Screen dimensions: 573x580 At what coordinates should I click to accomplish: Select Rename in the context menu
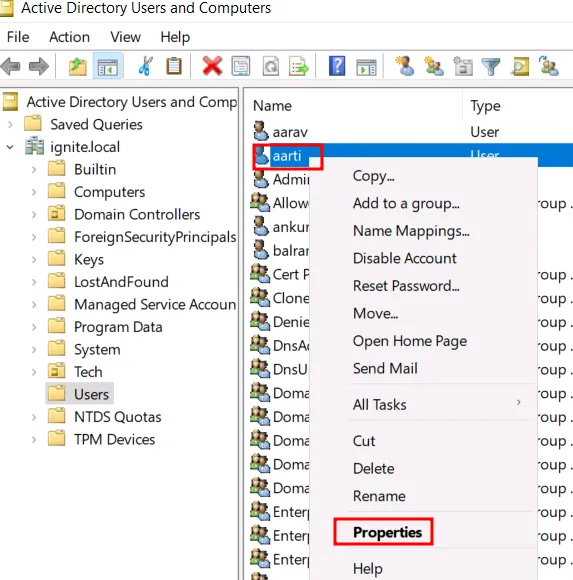379,496
